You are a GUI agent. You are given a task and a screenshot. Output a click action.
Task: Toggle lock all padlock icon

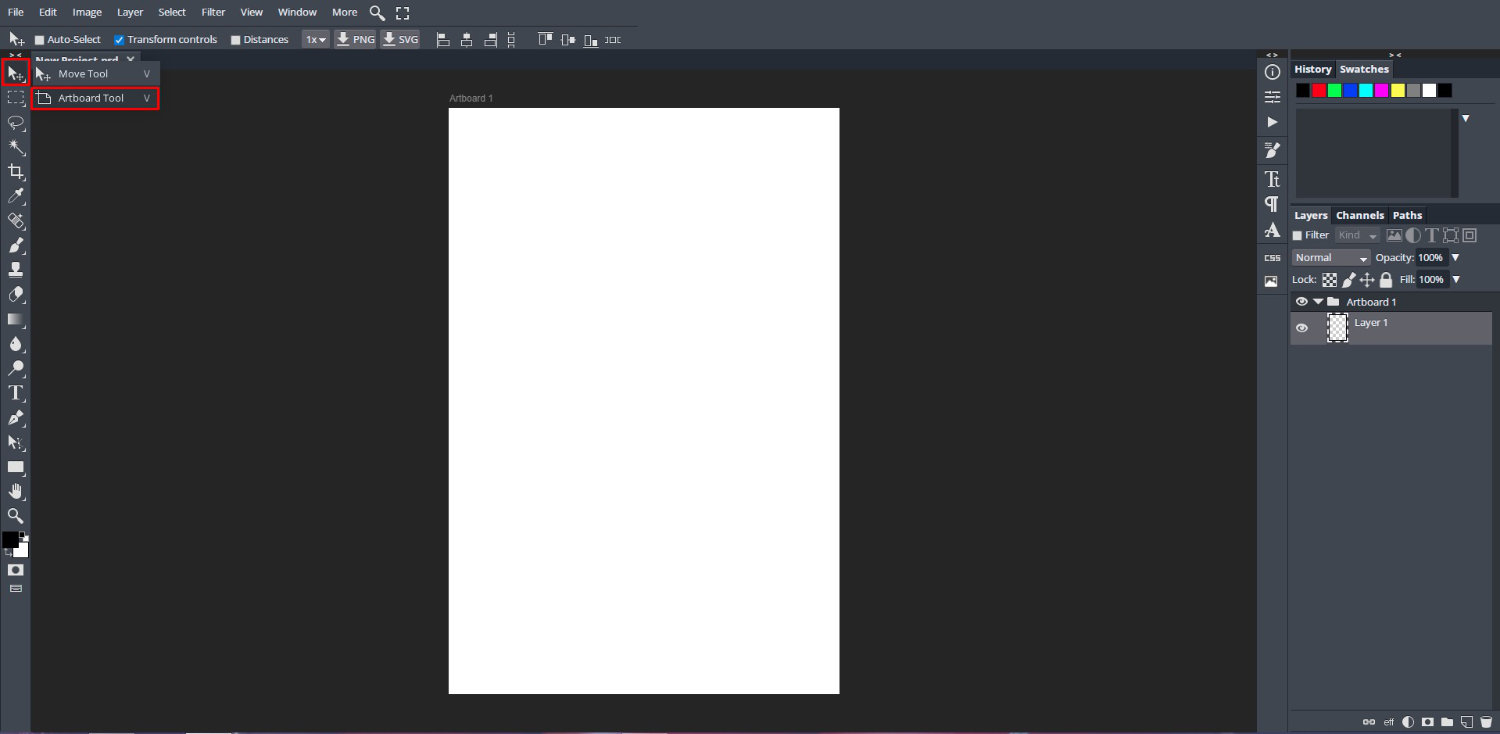(1386, 280)
